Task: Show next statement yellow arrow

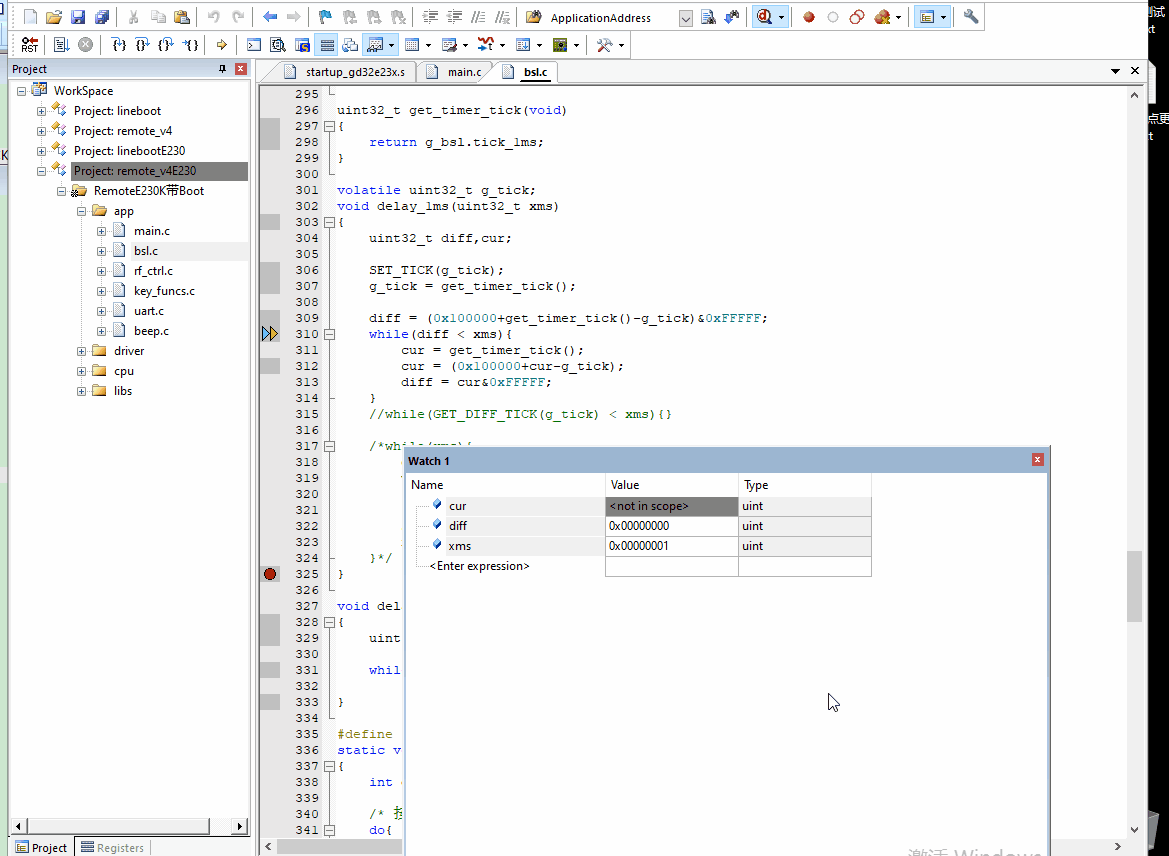Action: (221, 45)
